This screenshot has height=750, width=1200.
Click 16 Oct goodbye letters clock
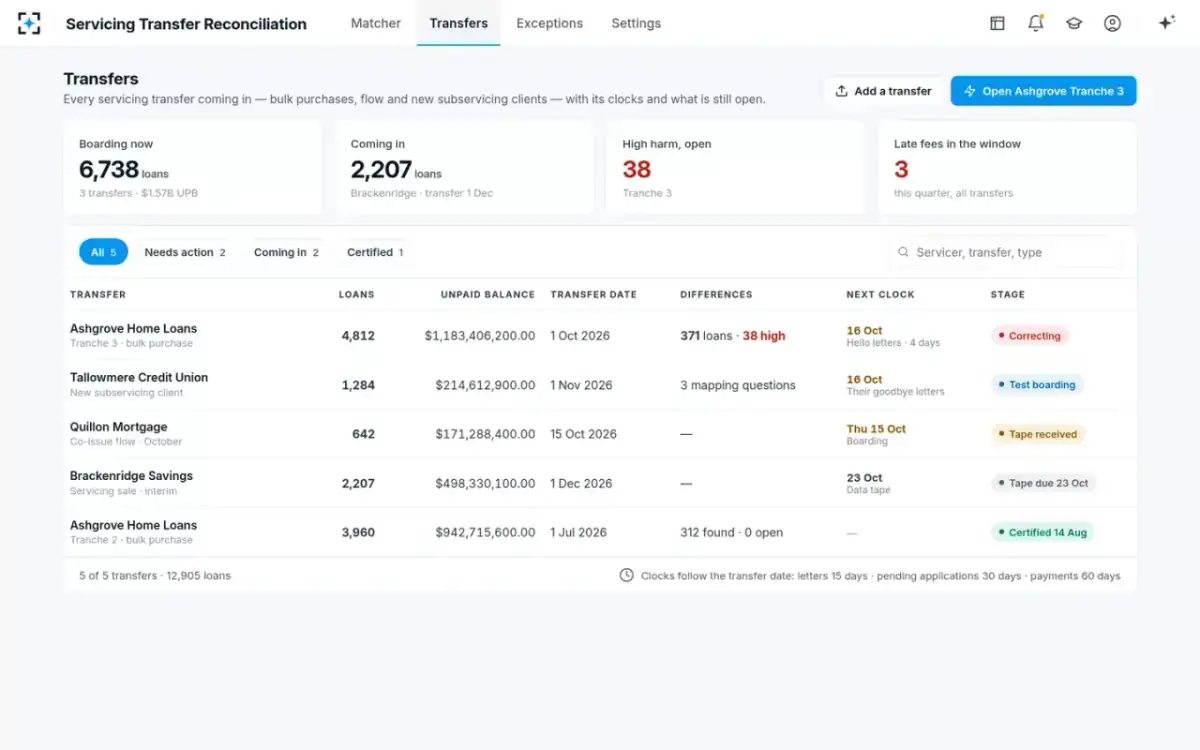coord(895,385)
